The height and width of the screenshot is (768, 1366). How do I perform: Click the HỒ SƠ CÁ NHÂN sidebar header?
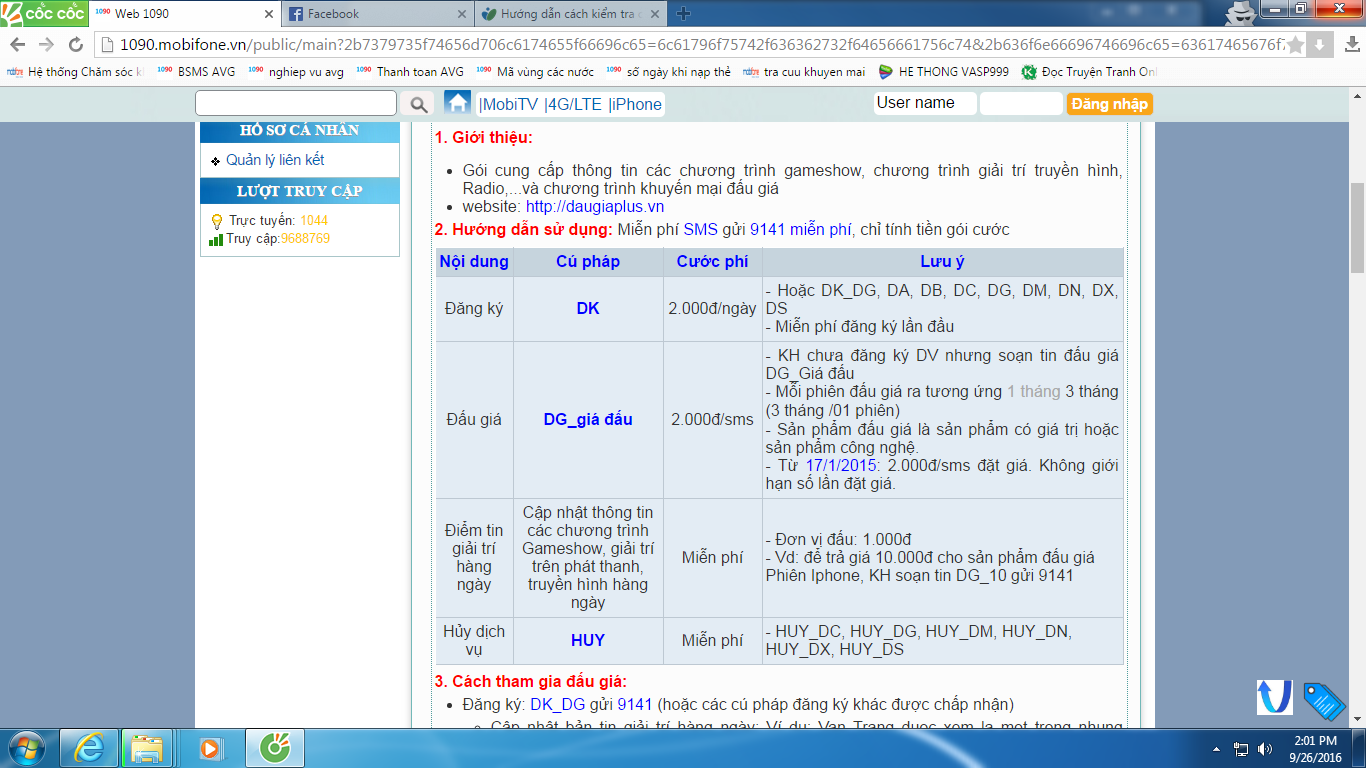(x=300, y=130)
